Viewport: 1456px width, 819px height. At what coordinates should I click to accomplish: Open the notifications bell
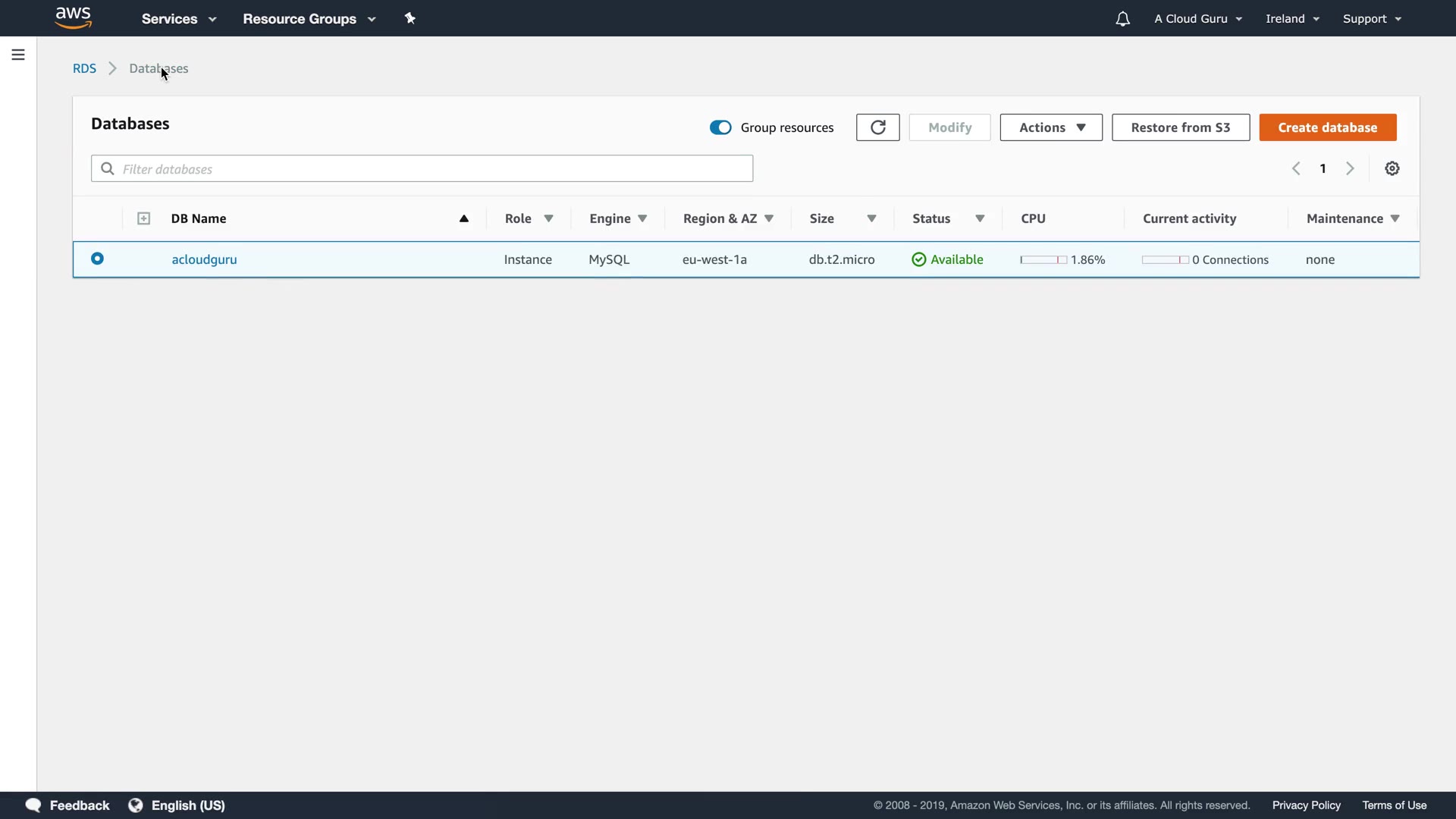[x=1122, y=19]
